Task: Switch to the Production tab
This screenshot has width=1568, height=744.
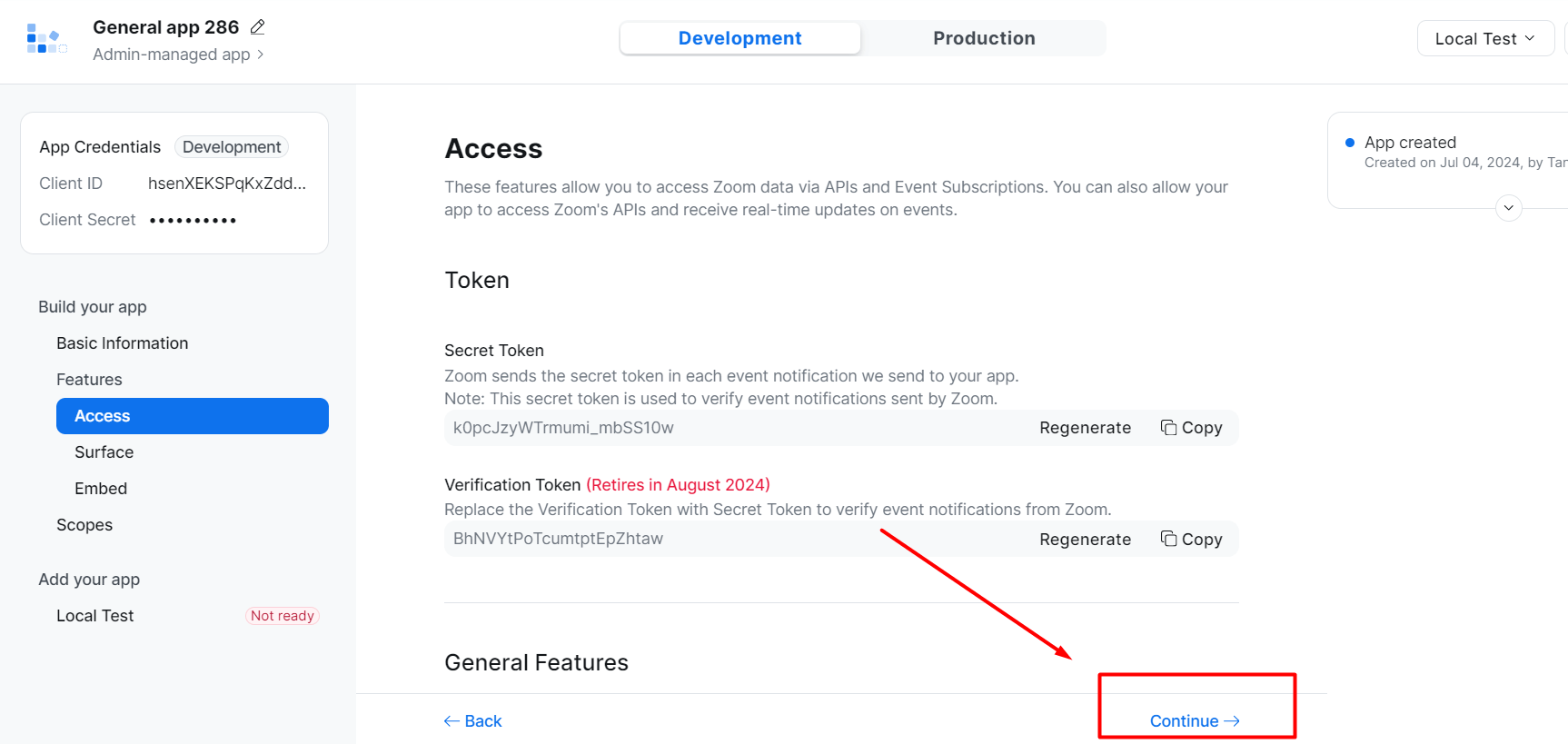Action: (983, 38)
